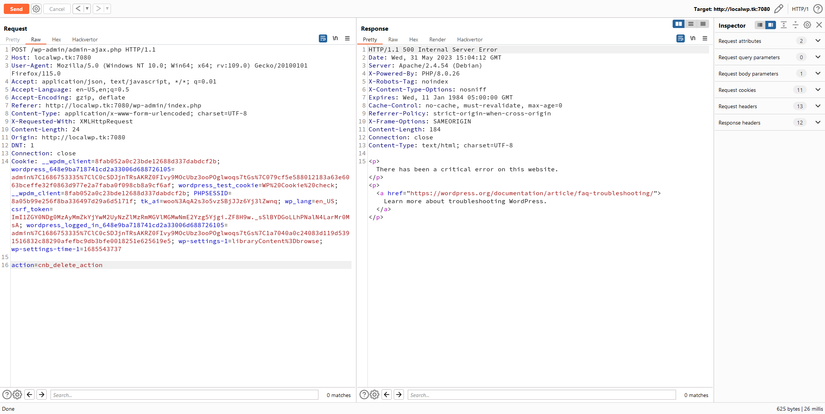Open help via the question mark icon
This screenshot has height=414, width=825.
817,9
